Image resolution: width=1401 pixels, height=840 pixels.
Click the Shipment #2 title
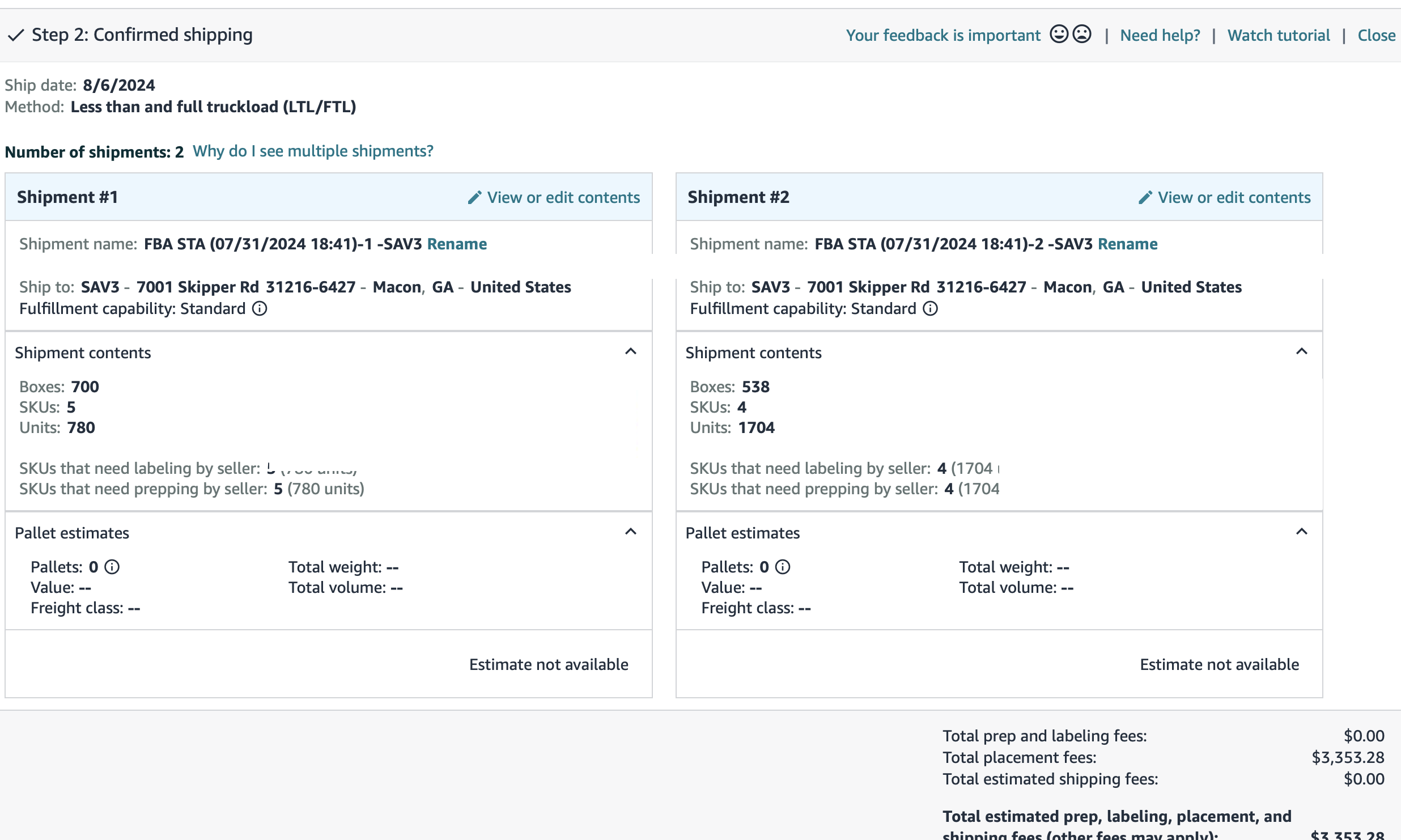pyautogui.click(x=738, y=197)
